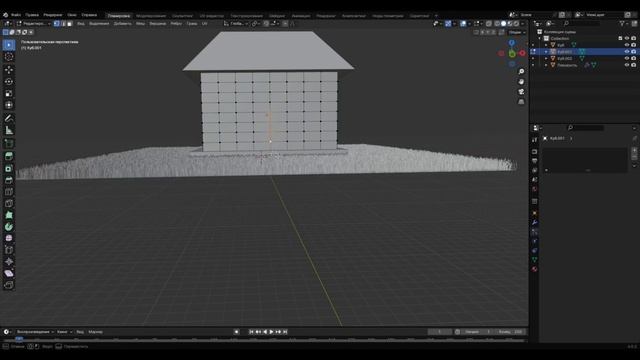Open overlays options dropdown arrow
The height and width of the screenshot is (360, 640).
469,24
